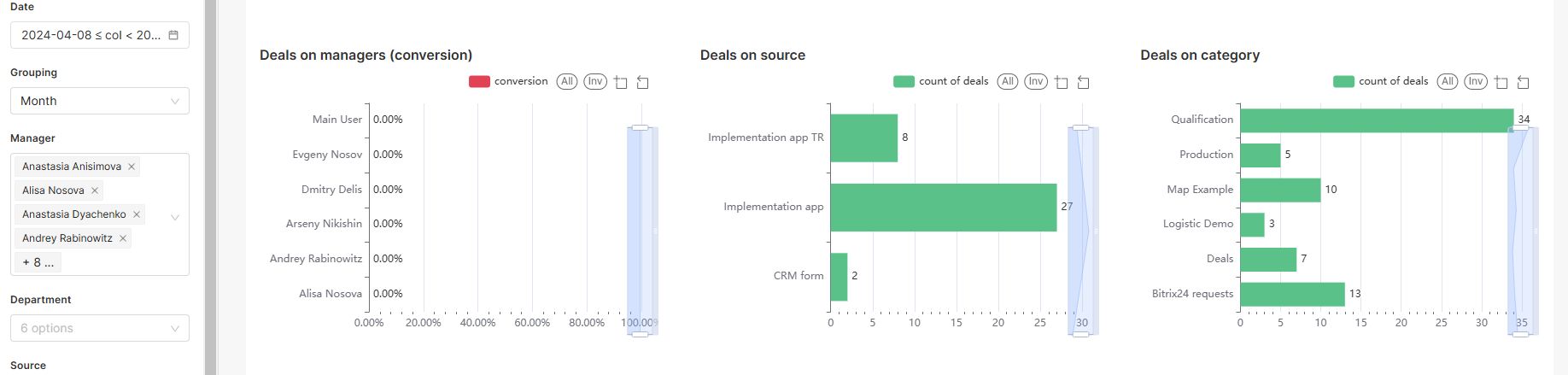This screenshot has height=375, width=1568.
Task: Click zoom reset icon on the category chart
Action: (1523, 82)
